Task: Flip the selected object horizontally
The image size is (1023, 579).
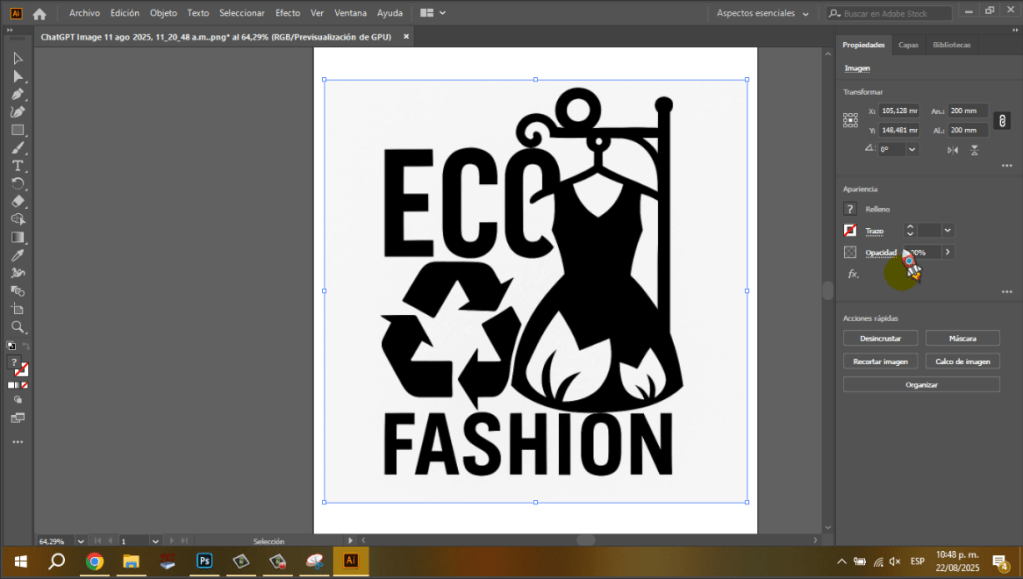Action: coord(953,149)
